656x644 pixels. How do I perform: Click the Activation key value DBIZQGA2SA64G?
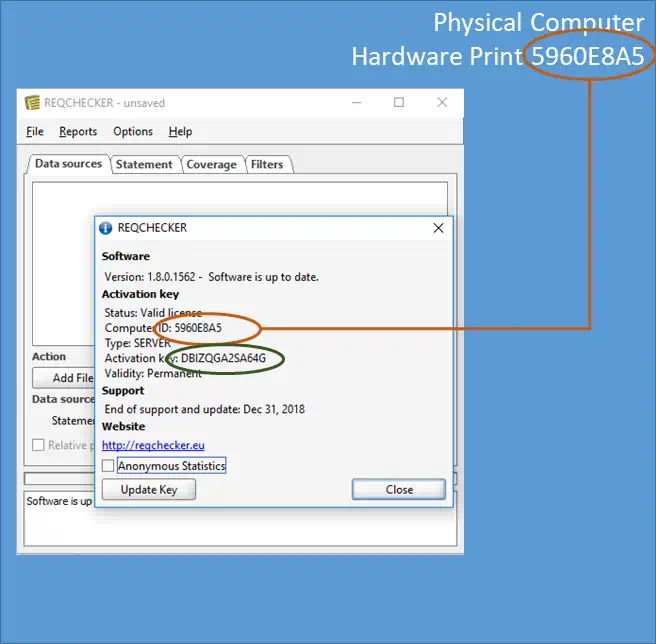click(223, 358)
